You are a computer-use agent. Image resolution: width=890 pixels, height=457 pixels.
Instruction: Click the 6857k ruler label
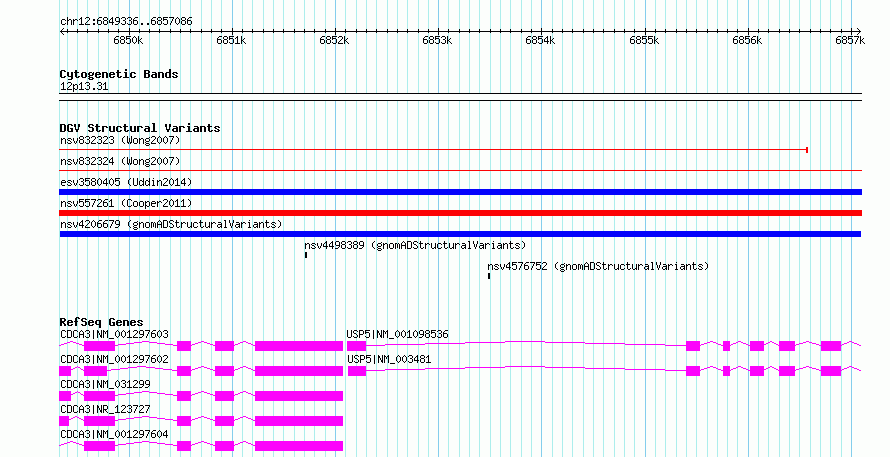[850, 40]
